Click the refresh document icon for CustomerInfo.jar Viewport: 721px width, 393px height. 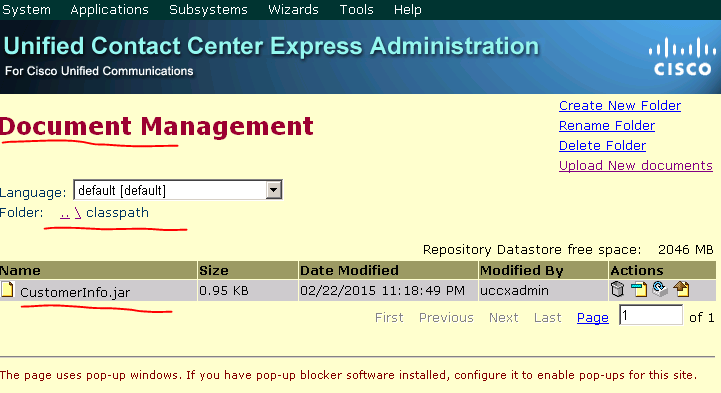click(x=660, y=289)
